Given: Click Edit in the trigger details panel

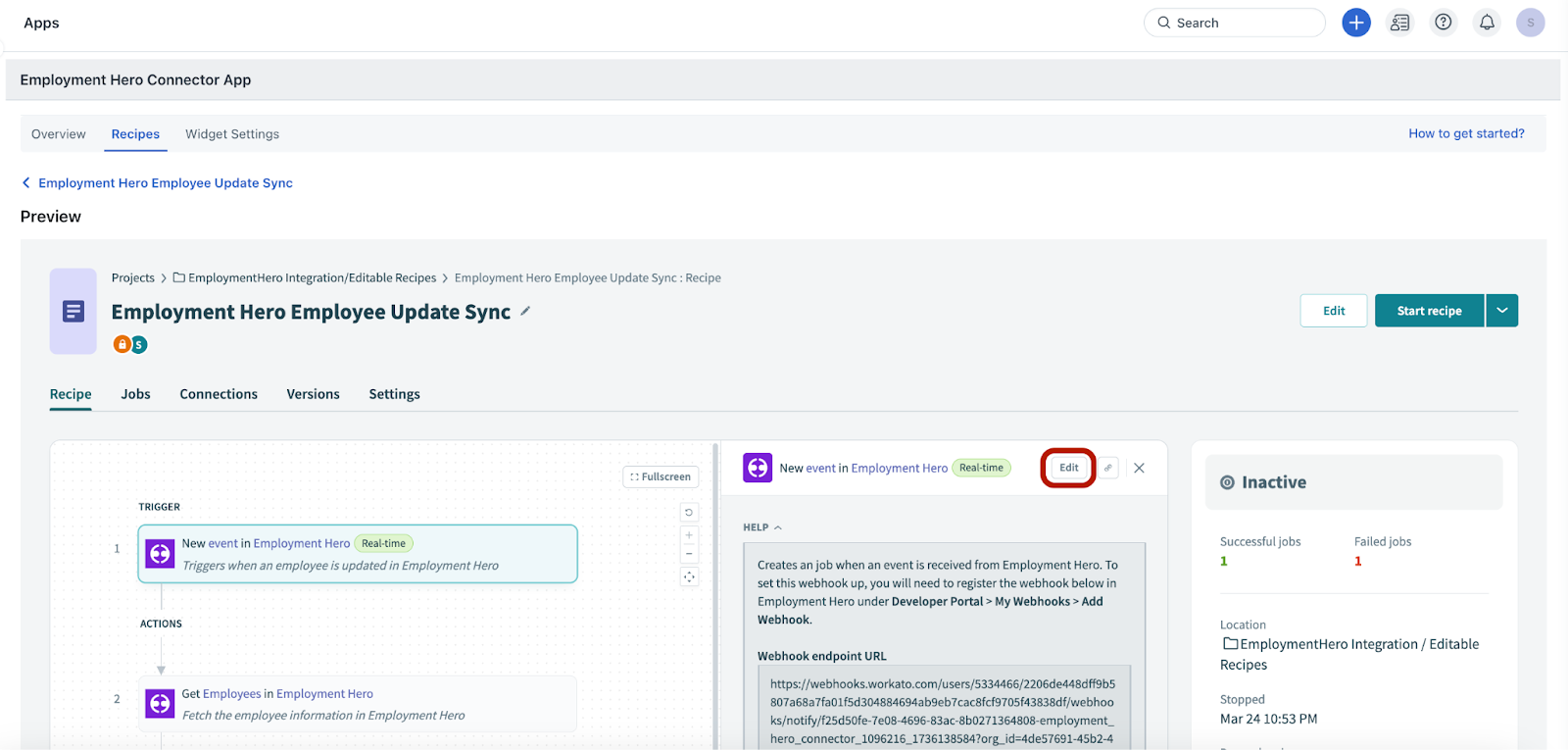Looking at the screenshot, I should pos(1068,468).
